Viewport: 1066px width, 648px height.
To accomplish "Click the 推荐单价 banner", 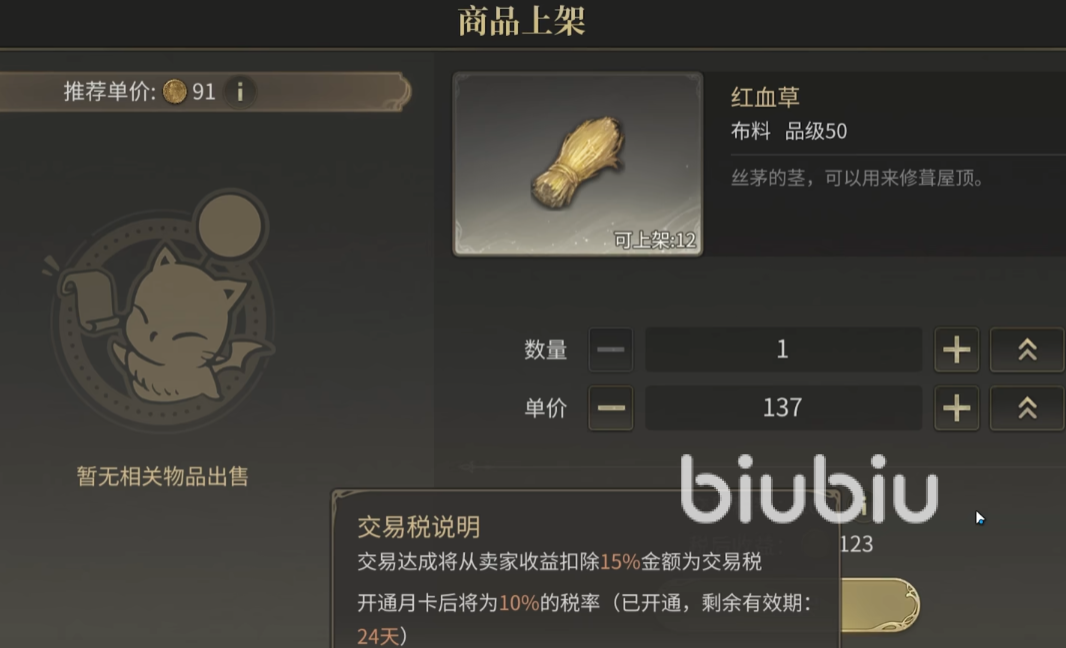I will pos(204,92).
